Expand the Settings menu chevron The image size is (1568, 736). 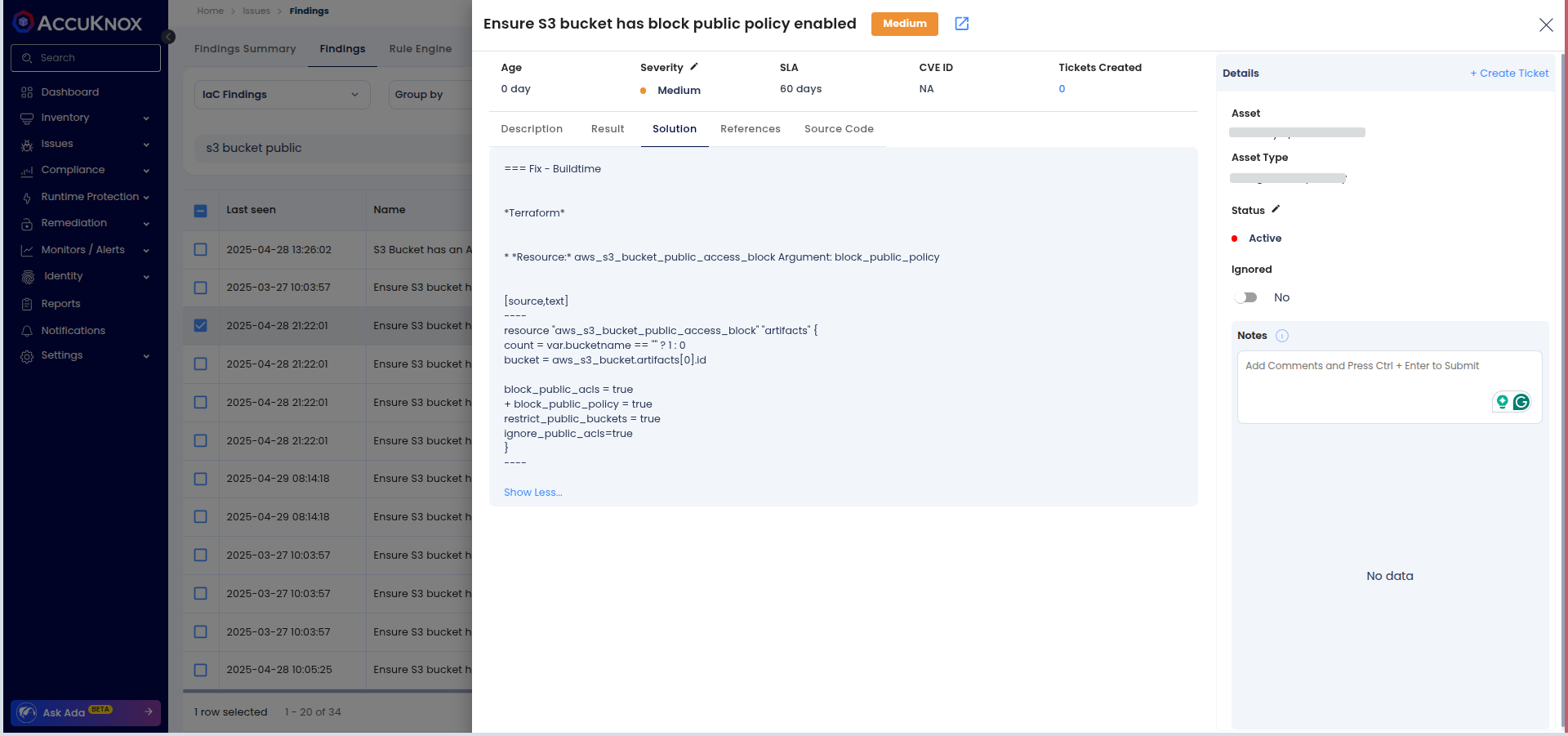coord(146,356)
